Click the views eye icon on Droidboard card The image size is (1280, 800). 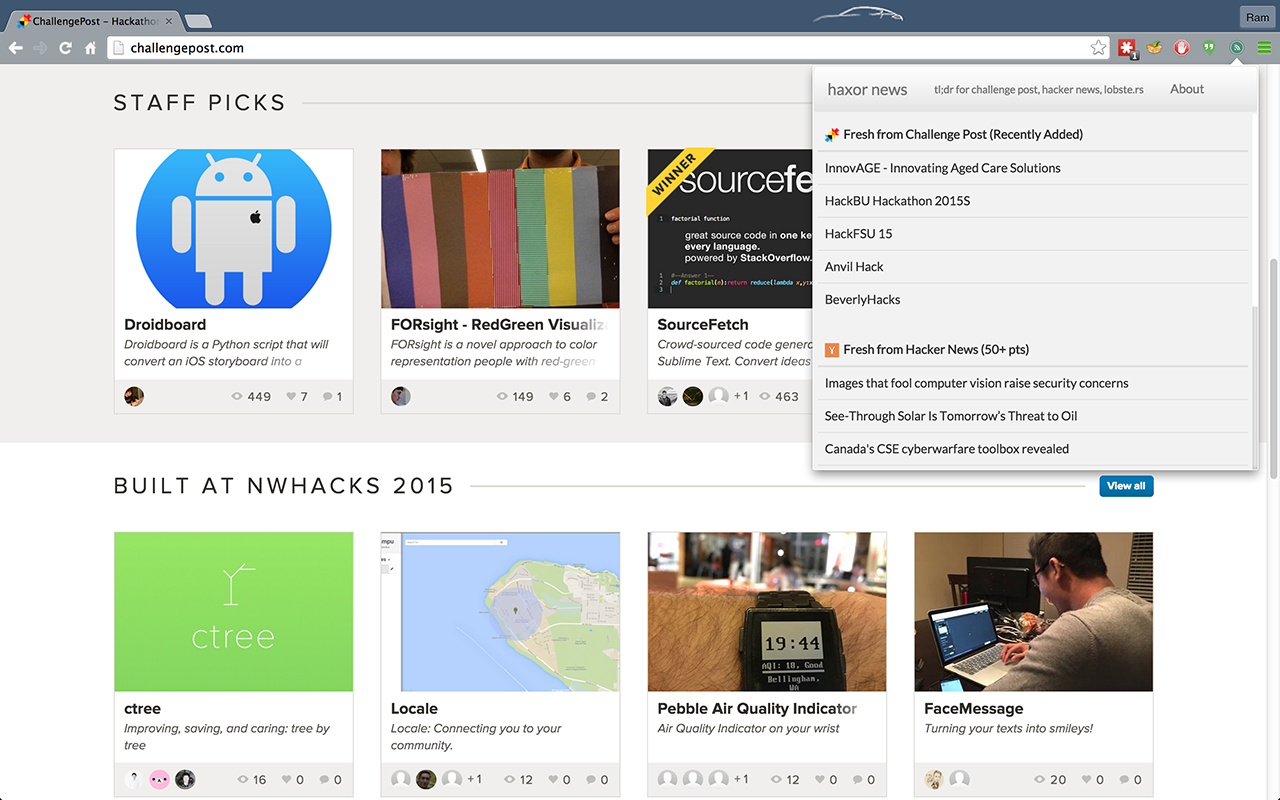pos(237,397)
